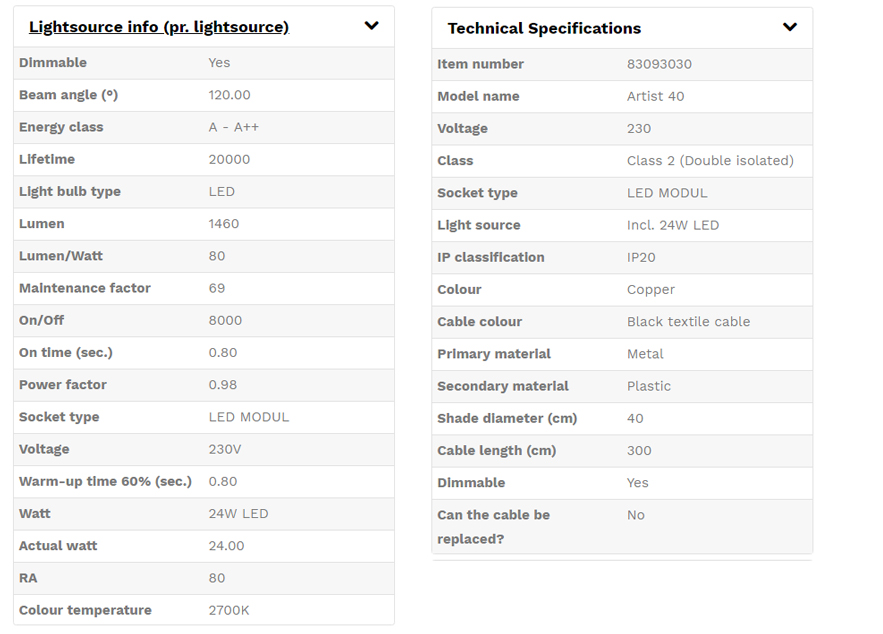Image resolution: width=883 pixels, height=634 pixels.
Task: Click the Colour temperature 2700K row
Action: (x=204, y=610)
